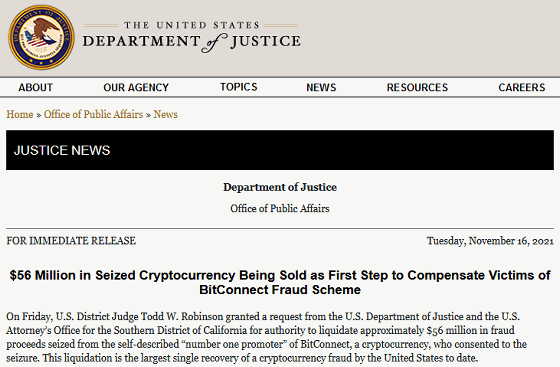Screen dimensions: 560x367
Task: Follow the Home breadcrumb link
Action: (20, 114)
